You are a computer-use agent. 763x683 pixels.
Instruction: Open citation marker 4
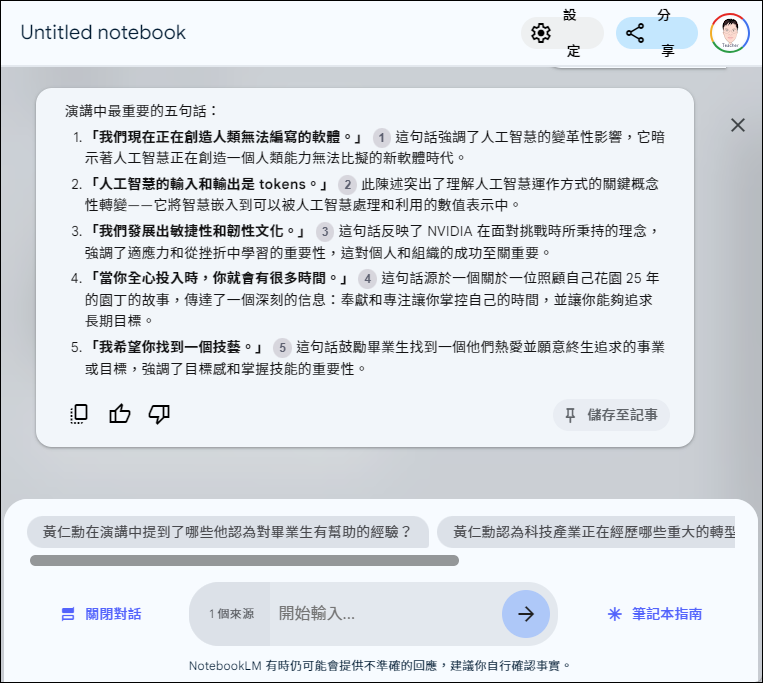[367, 279]
